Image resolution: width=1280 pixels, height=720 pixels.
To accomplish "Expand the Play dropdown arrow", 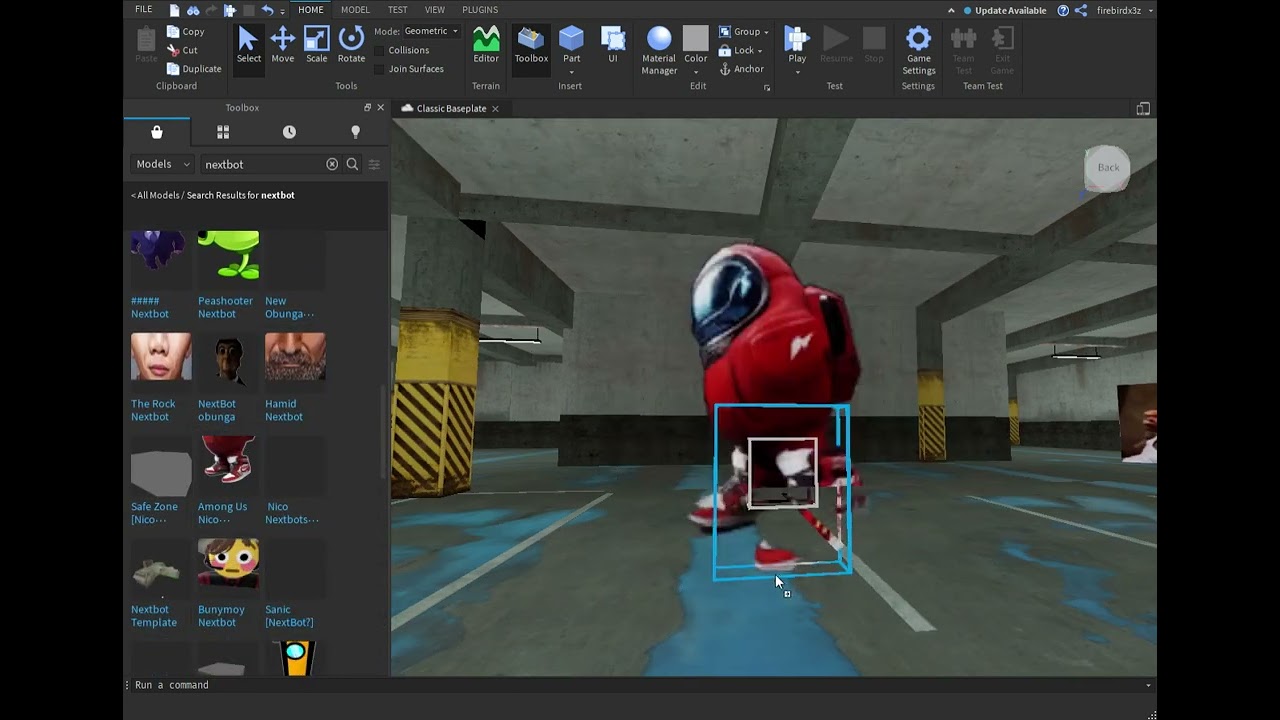I will [x=797, y=72].
